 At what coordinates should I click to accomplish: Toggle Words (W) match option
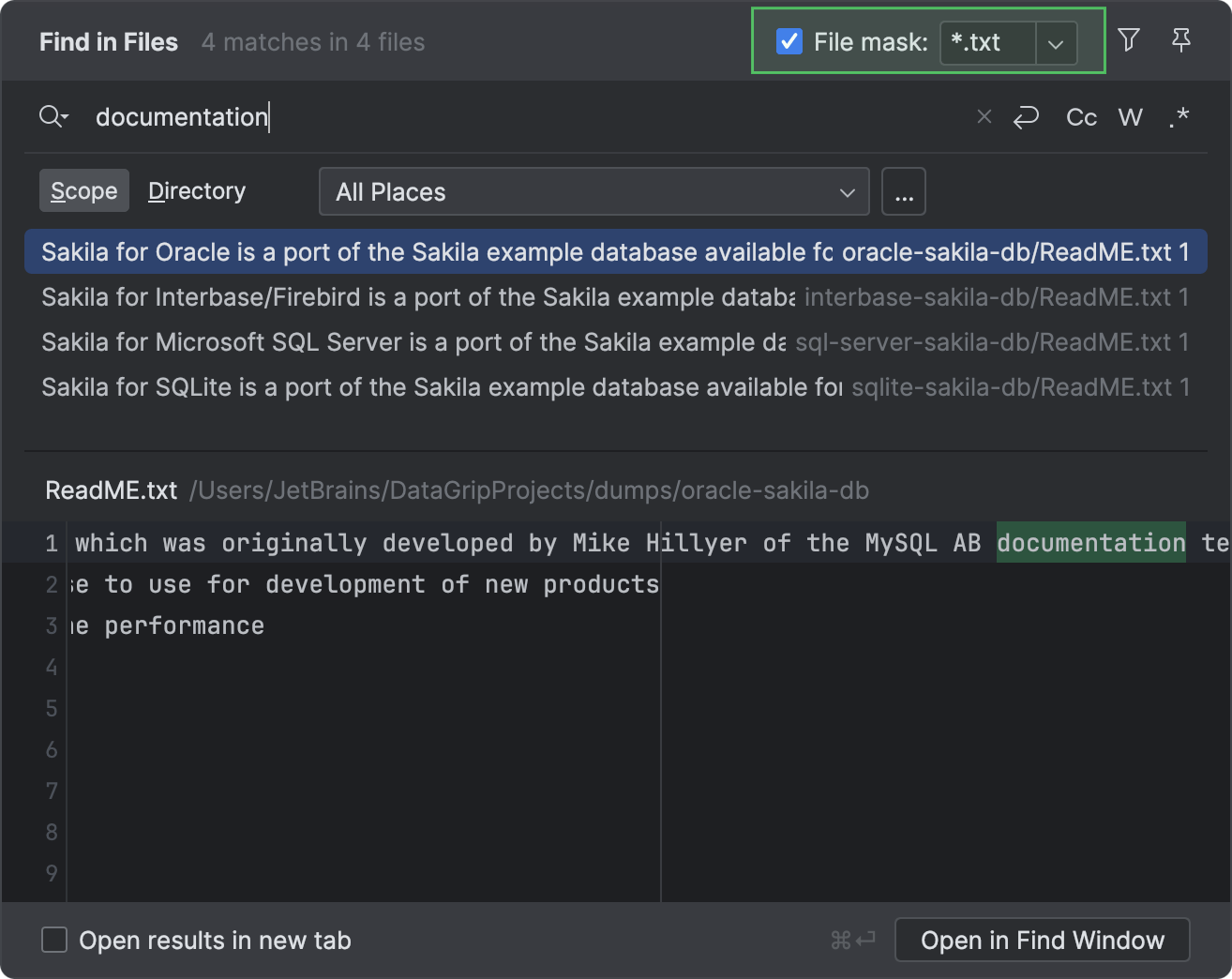pos(1130,117)
